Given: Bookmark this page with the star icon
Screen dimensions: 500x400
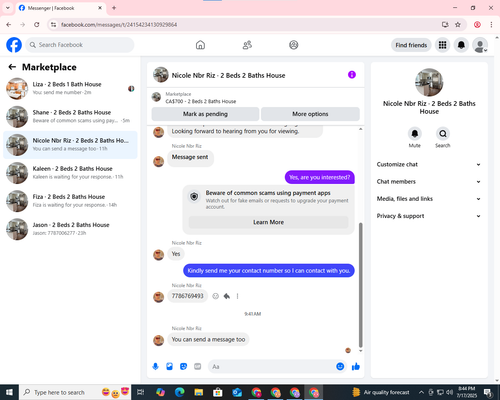Looking at the screenshot, I should tap(458, 24).
